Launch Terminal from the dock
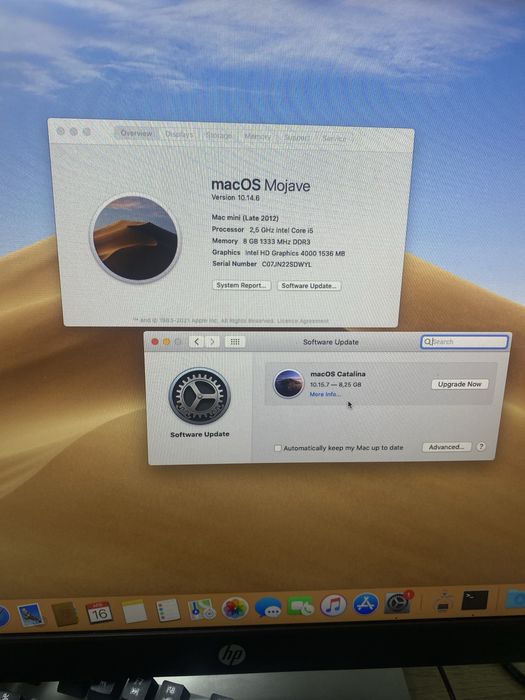The image size is (525, 700). point(475,600)
